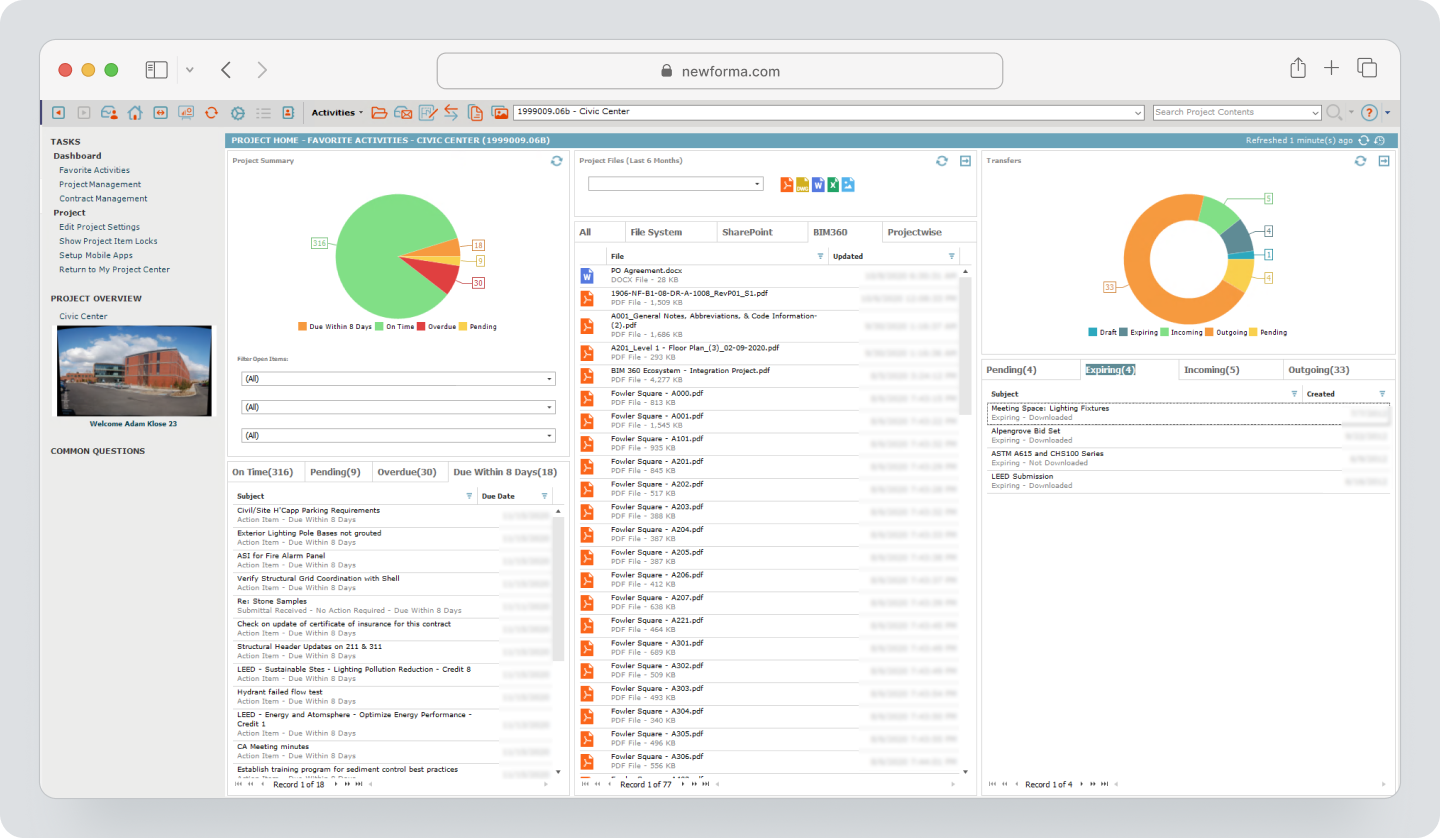Filter project files by Excel files
The height and width of the screenshot is (838, 1440).
pyautogui.click(x=834, y=184)
